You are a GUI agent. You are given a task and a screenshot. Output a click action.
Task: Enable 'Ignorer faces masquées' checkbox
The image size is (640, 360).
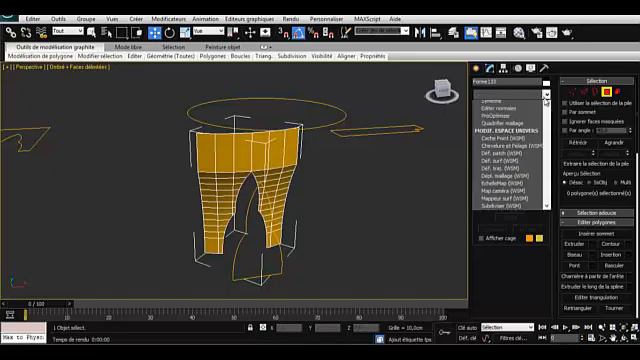565,121
